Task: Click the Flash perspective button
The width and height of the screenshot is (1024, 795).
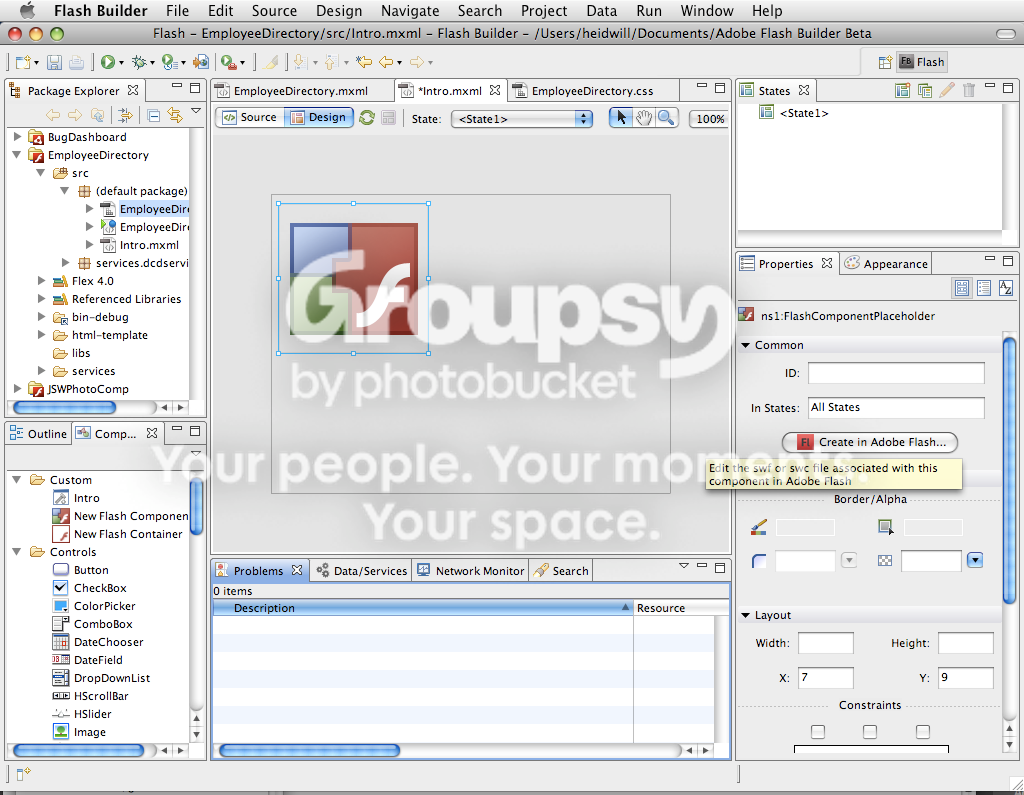Action: [921, 62]
